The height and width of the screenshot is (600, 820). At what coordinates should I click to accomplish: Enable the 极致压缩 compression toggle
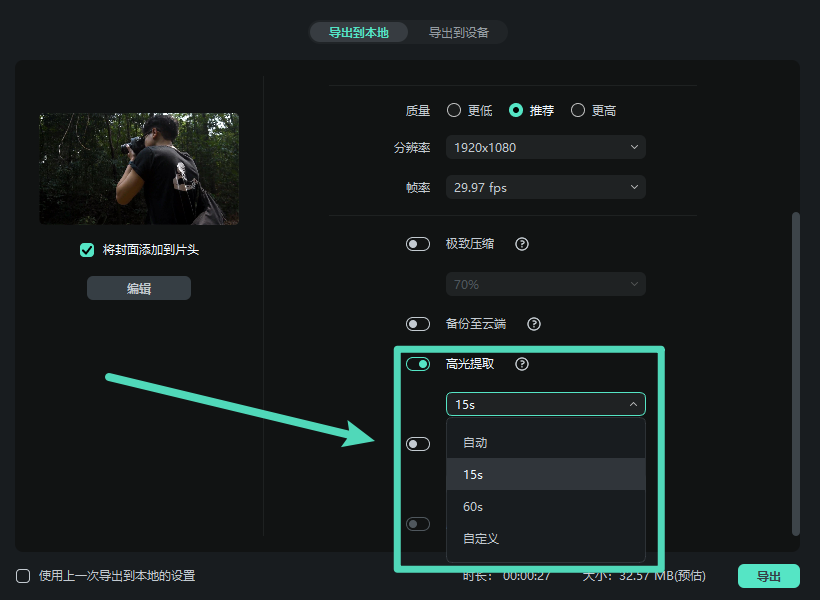pos(417,243)
